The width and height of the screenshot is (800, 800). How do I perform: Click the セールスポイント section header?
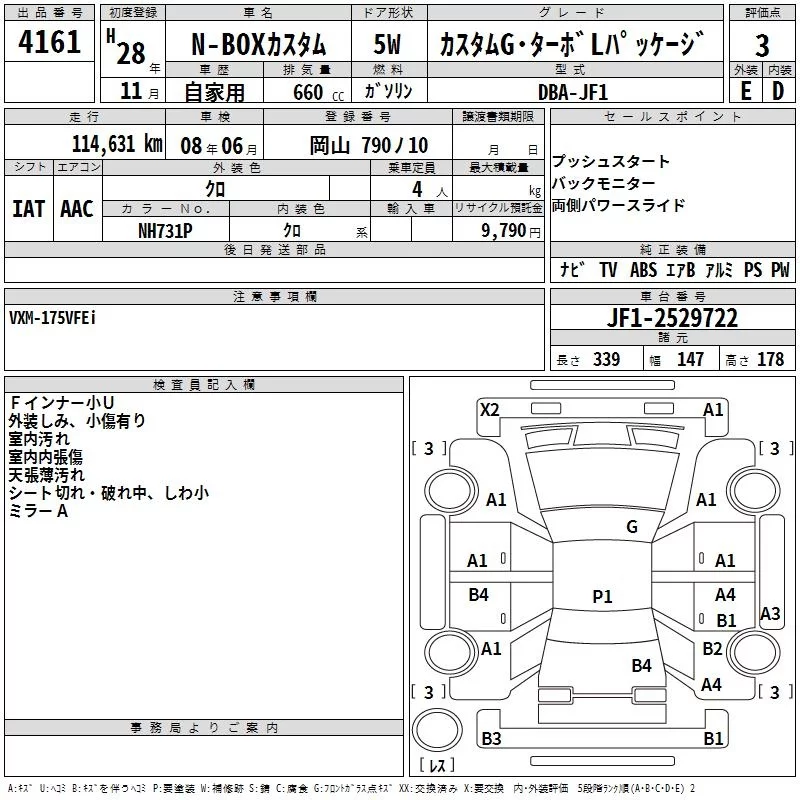pos(672,117)
